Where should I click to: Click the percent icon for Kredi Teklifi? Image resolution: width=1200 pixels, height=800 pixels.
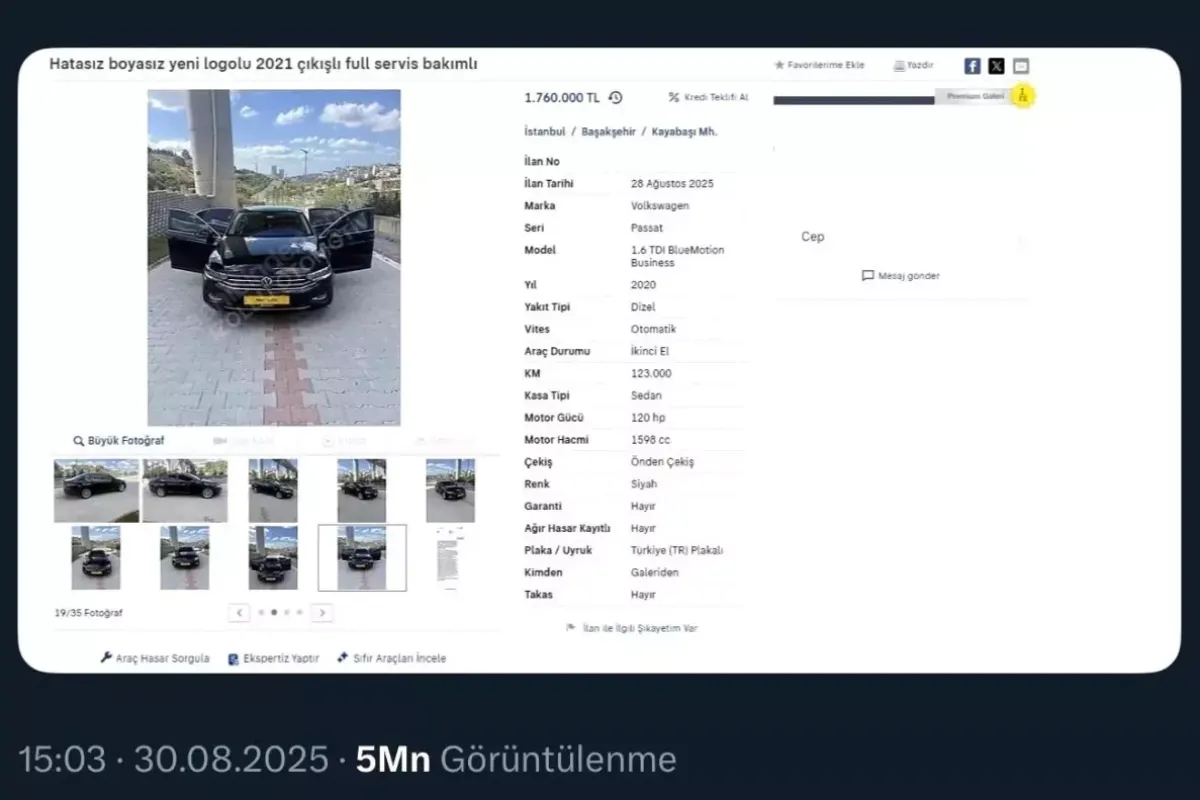tap(674, 97)
